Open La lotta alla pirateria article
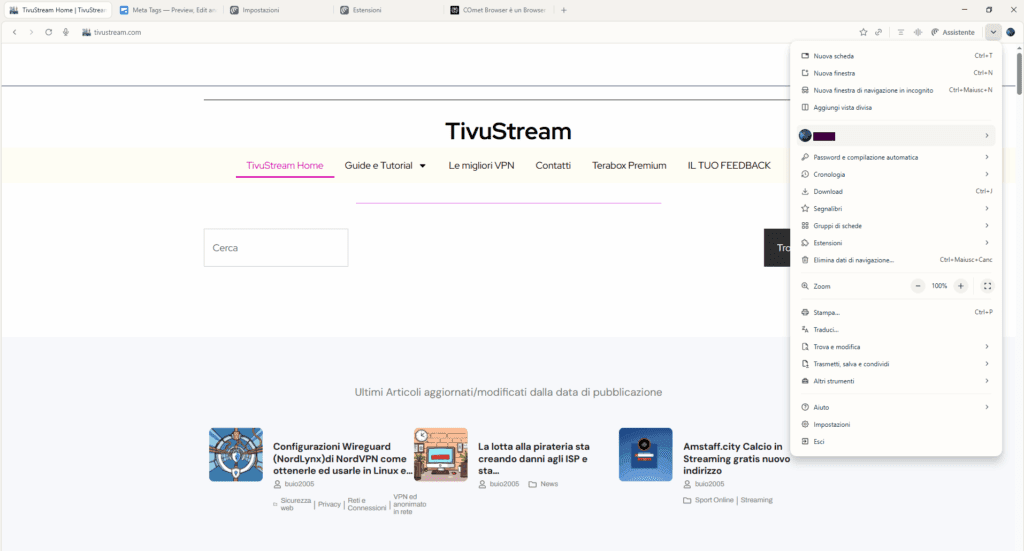The width and height of the screenshot is (1024, 551). [x=534, y=458]
